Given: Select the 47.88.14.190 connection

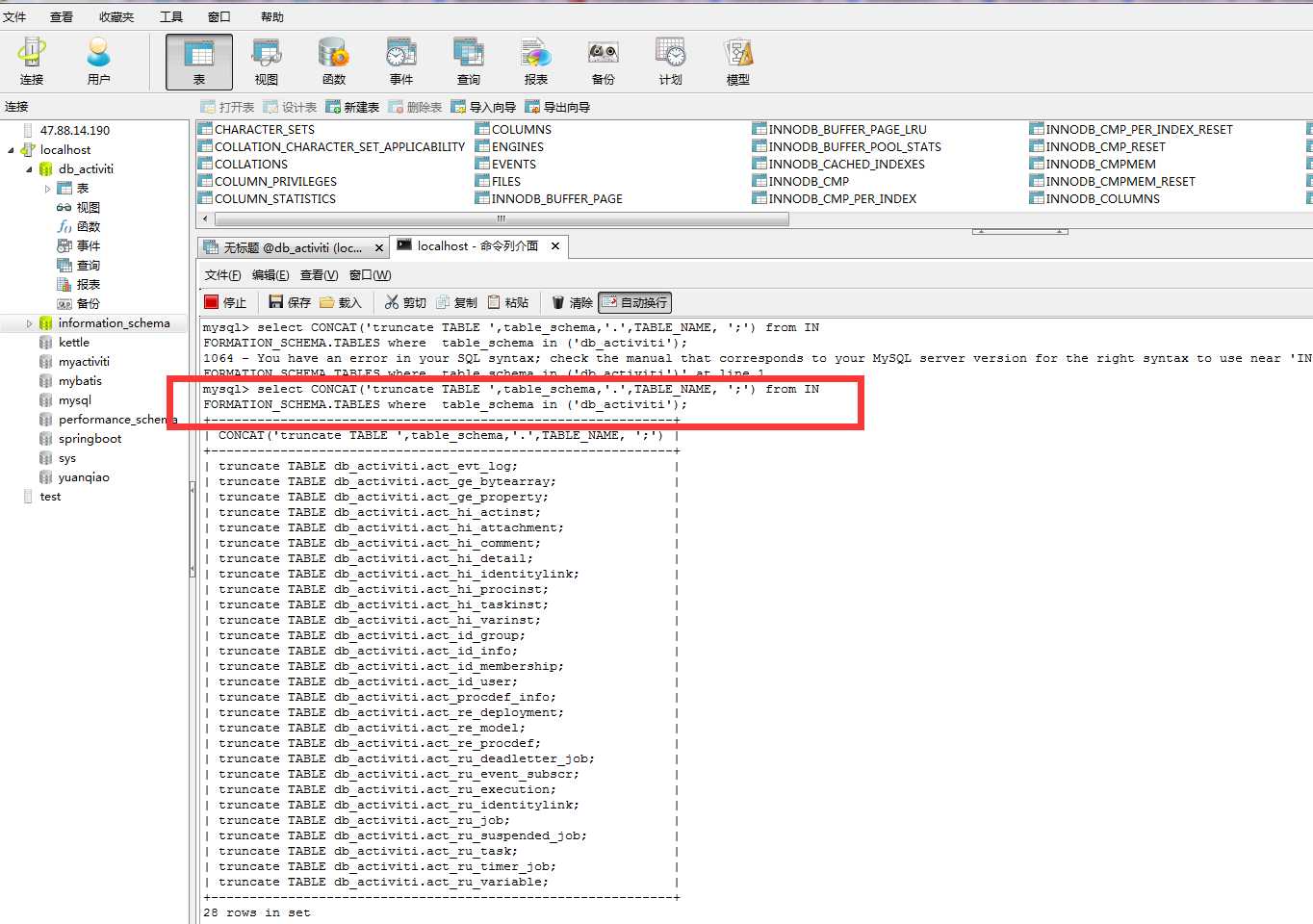Looking at the screenshot, I should 75,131.
